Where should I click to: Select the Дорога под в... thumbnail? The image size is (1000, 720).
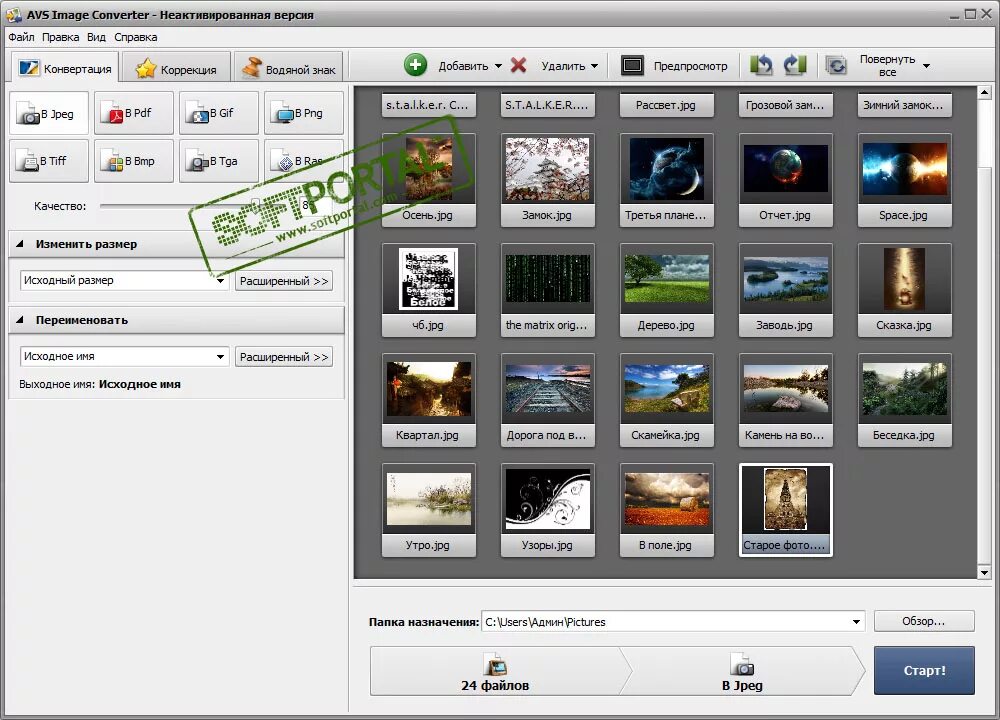pos(548,400)
